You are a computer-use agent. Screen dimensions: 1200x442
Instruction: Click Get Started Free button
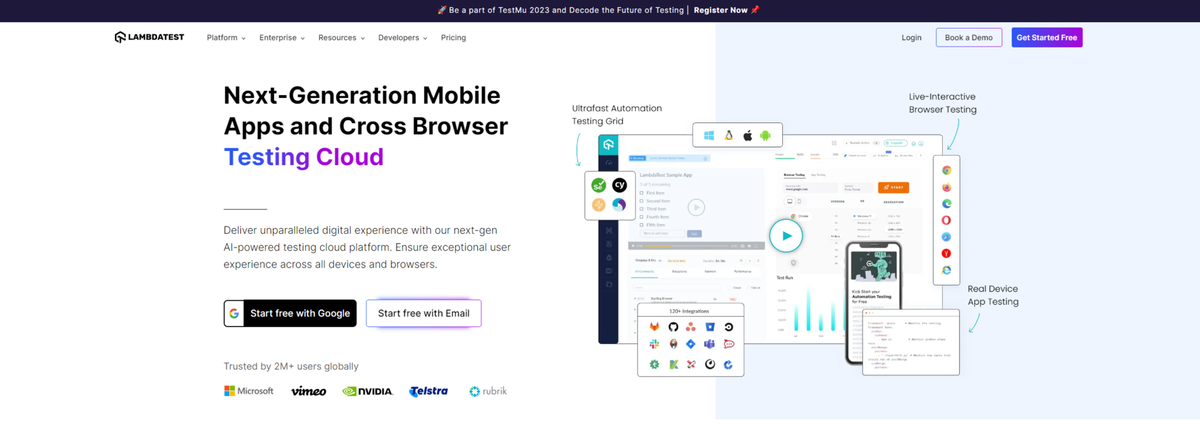coord(1047,38)
